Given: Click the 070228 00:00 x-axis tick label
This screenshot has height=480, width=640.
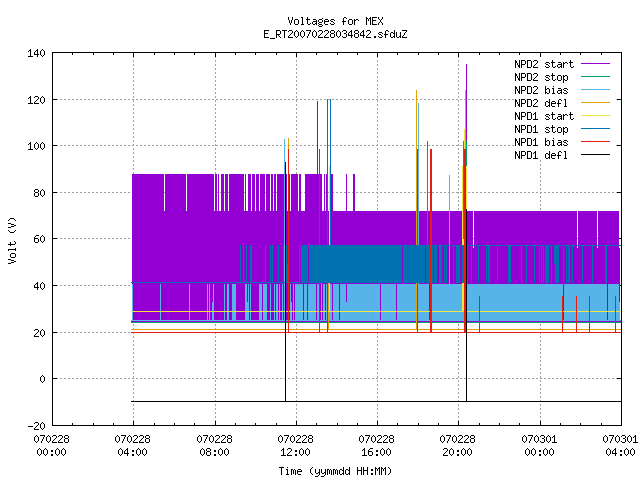Looking at the screenshot, I should coord(51,446).
